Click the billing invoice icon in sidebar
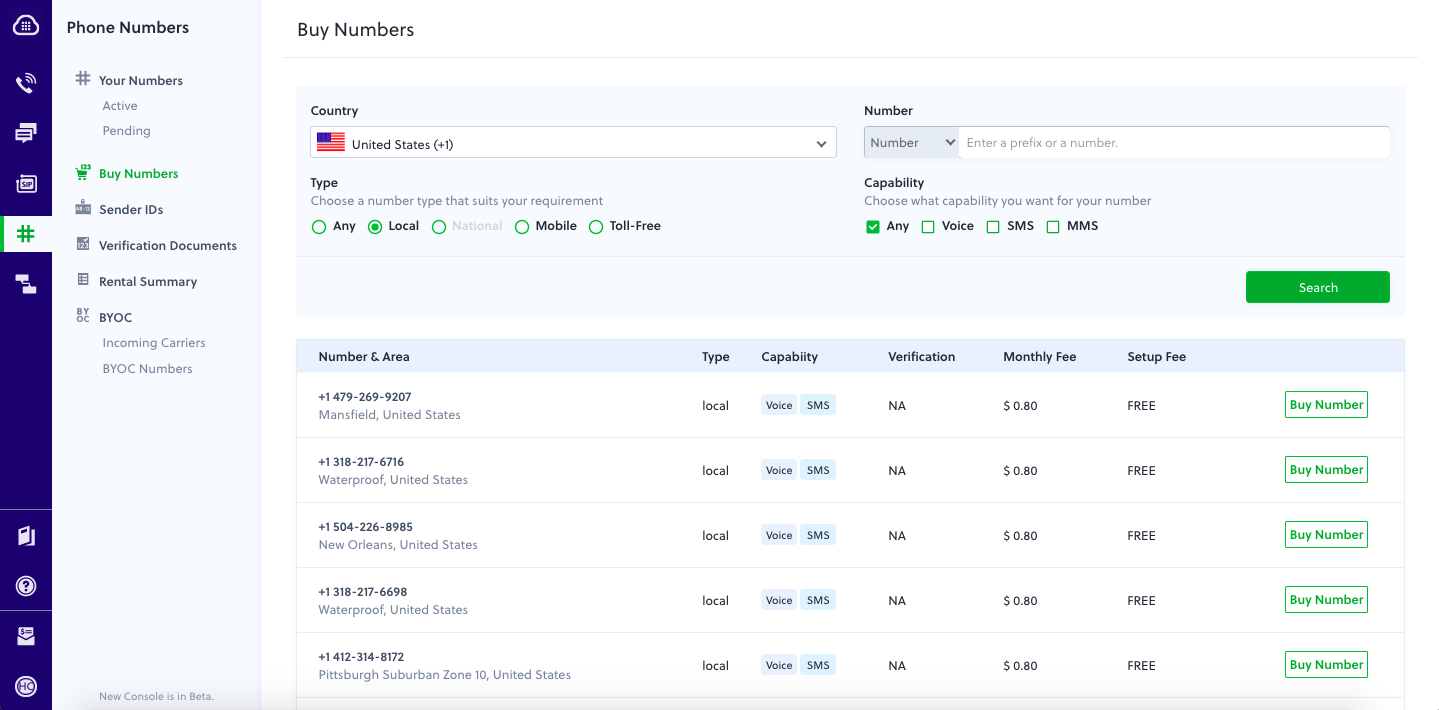This screenshot has height=710, width=1439. (x=26, y=636)
